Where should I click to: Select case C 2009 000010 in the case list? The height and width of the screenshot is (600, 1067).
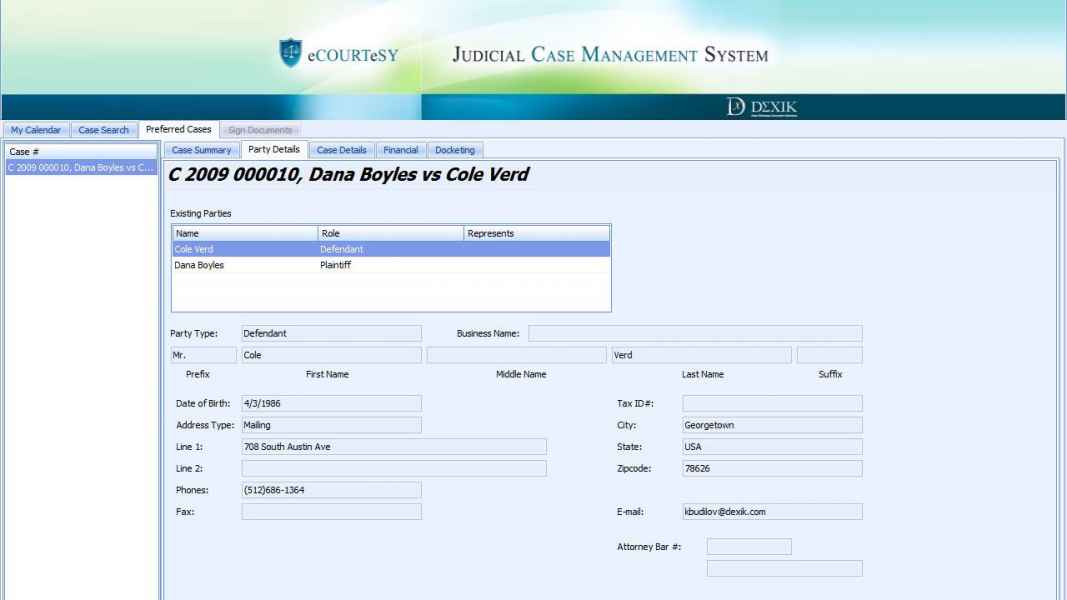(80, 168)
